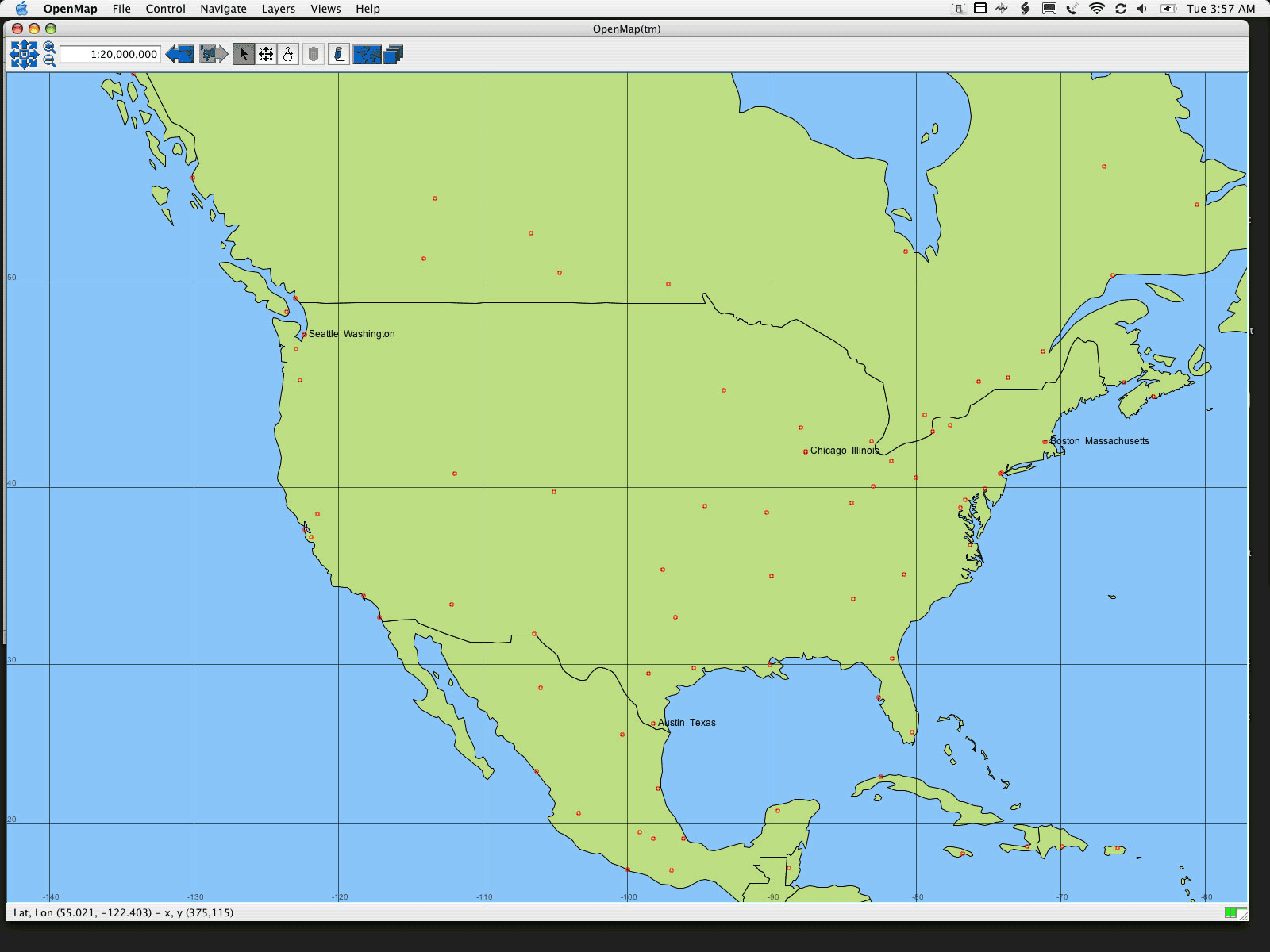Open the Layers menu
Image resolution: width=1270 pixels, height=952 pixels.
pos(279,9)
